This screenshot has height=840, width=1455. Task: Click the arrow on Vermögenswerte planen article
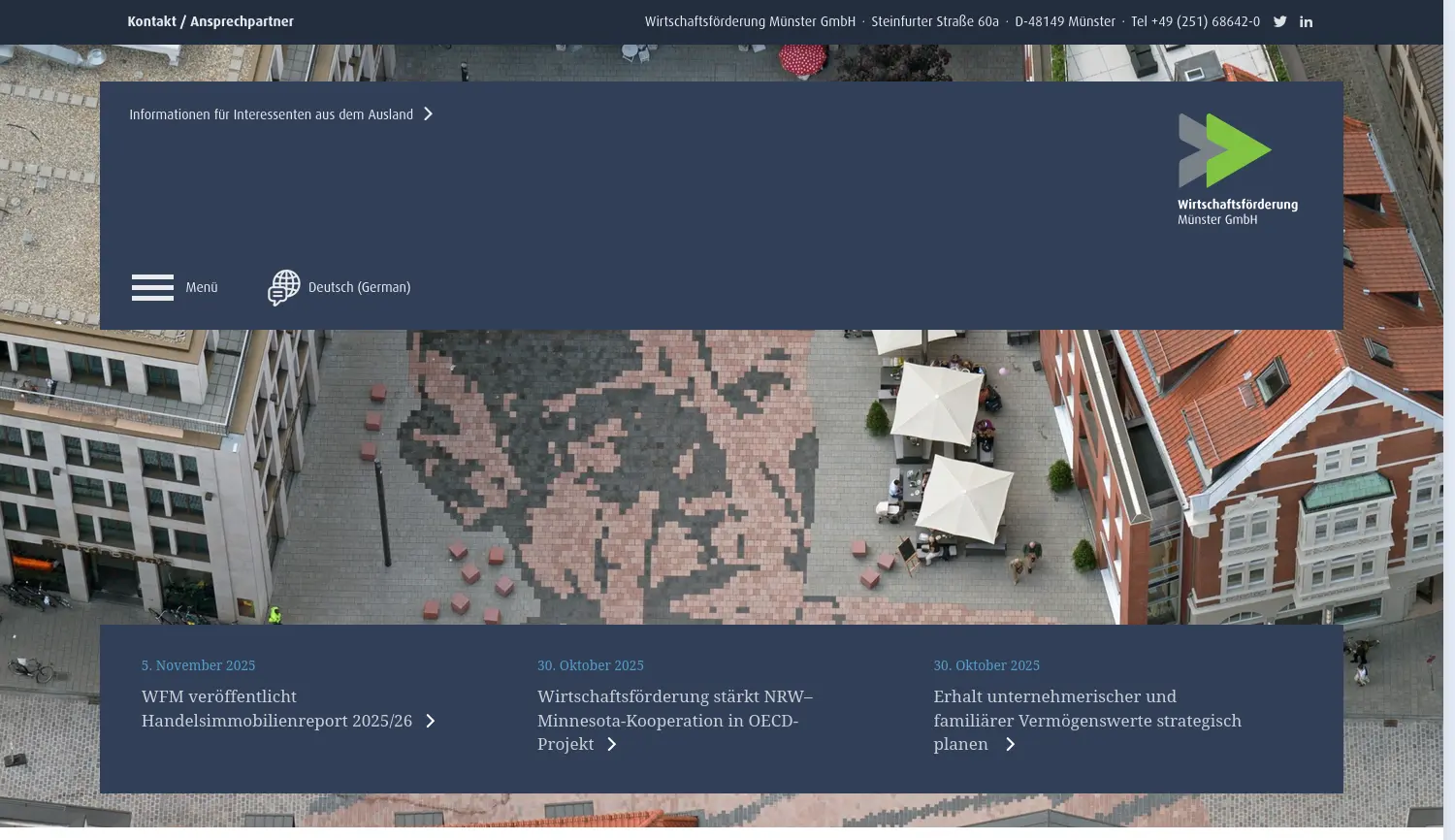click(x=1010, y=744)
